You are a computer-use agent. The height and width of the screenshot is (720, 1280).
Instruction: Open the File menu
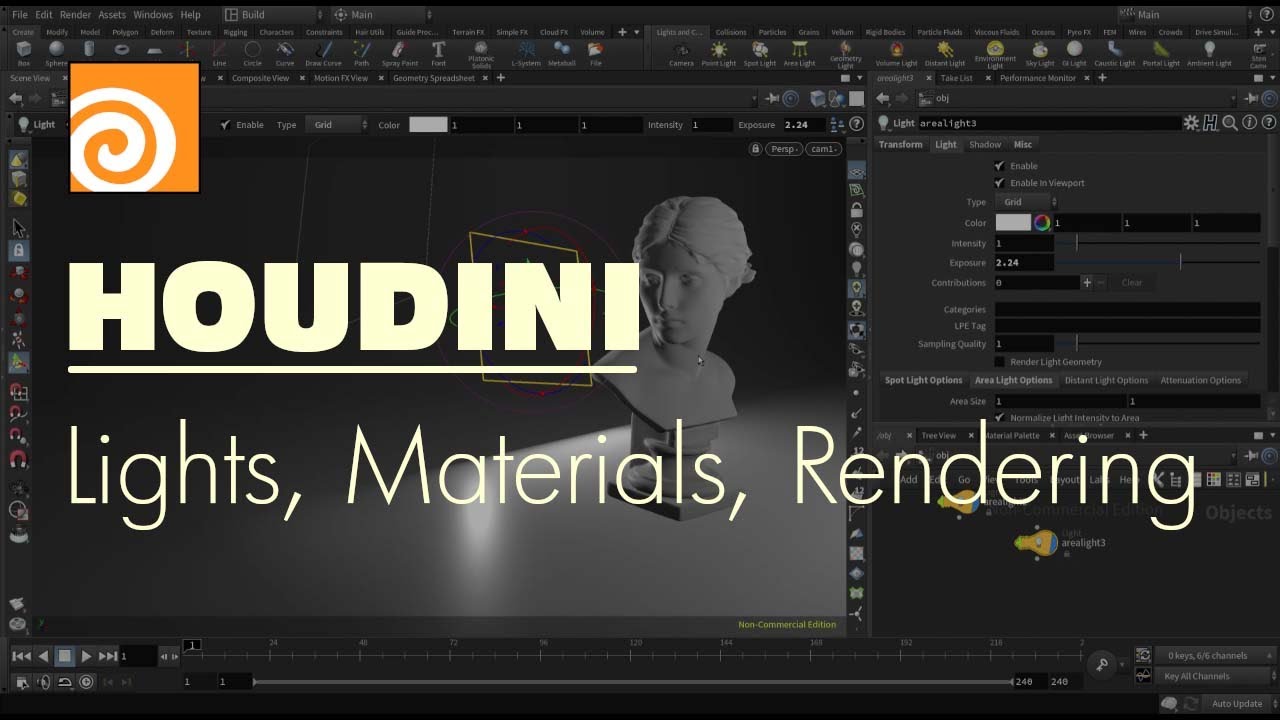pos(20,15)
